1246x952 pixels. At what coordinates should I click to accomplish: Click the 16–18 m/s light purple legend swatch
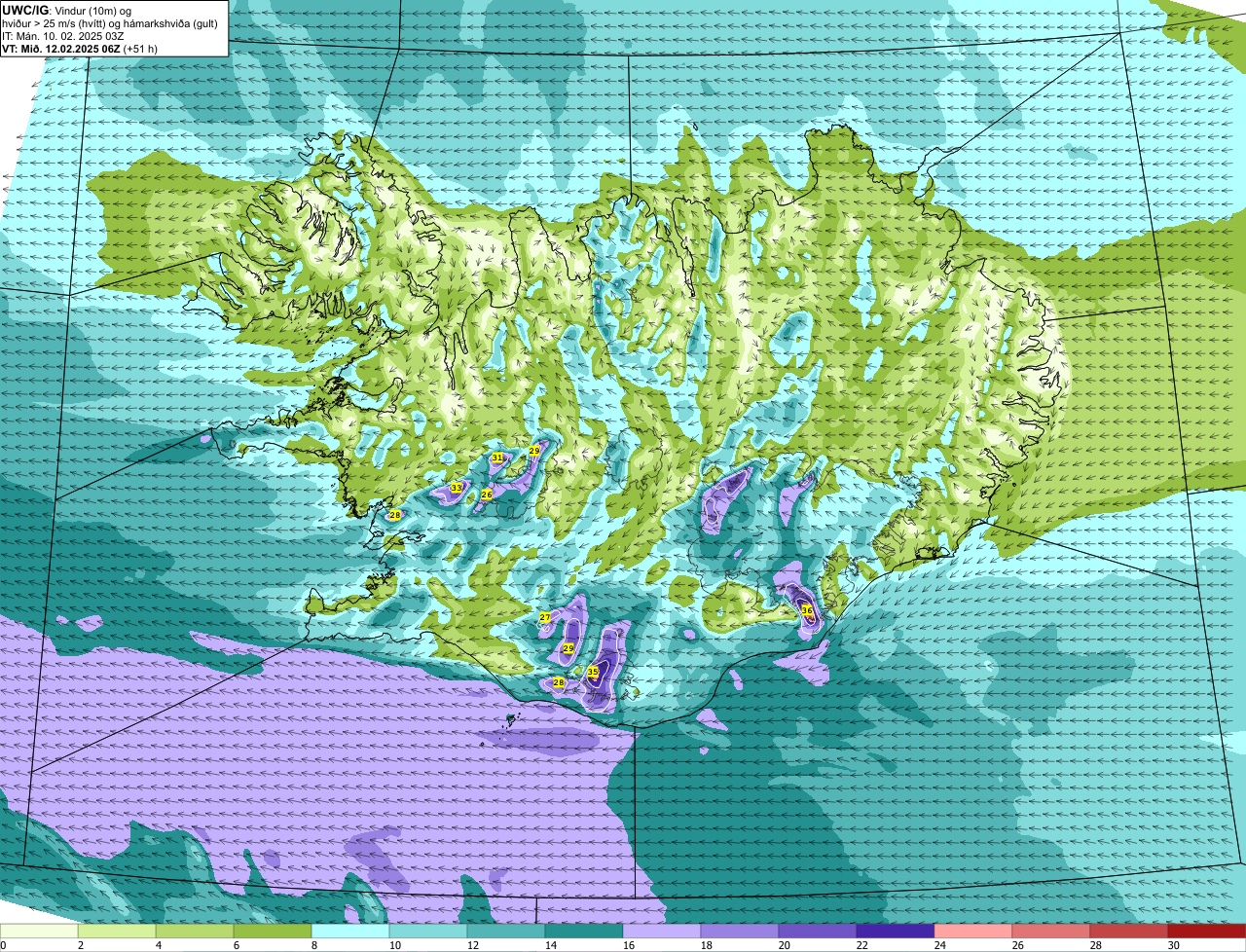click(662, 932)
